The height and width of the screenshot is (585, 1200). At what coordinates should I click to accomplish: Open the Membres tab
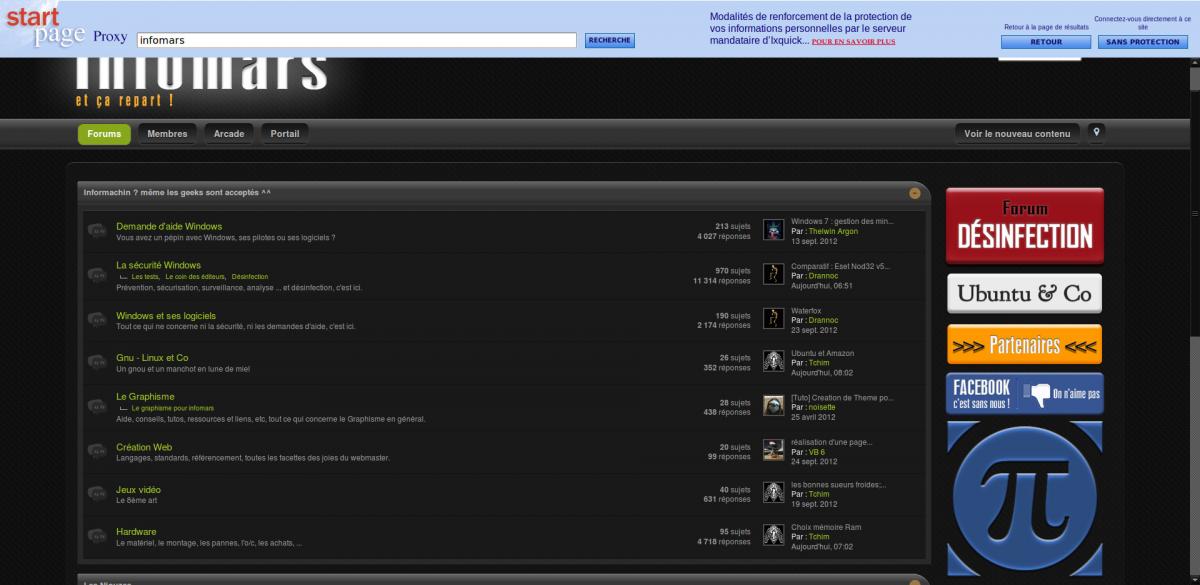click(x=167, y=134)
